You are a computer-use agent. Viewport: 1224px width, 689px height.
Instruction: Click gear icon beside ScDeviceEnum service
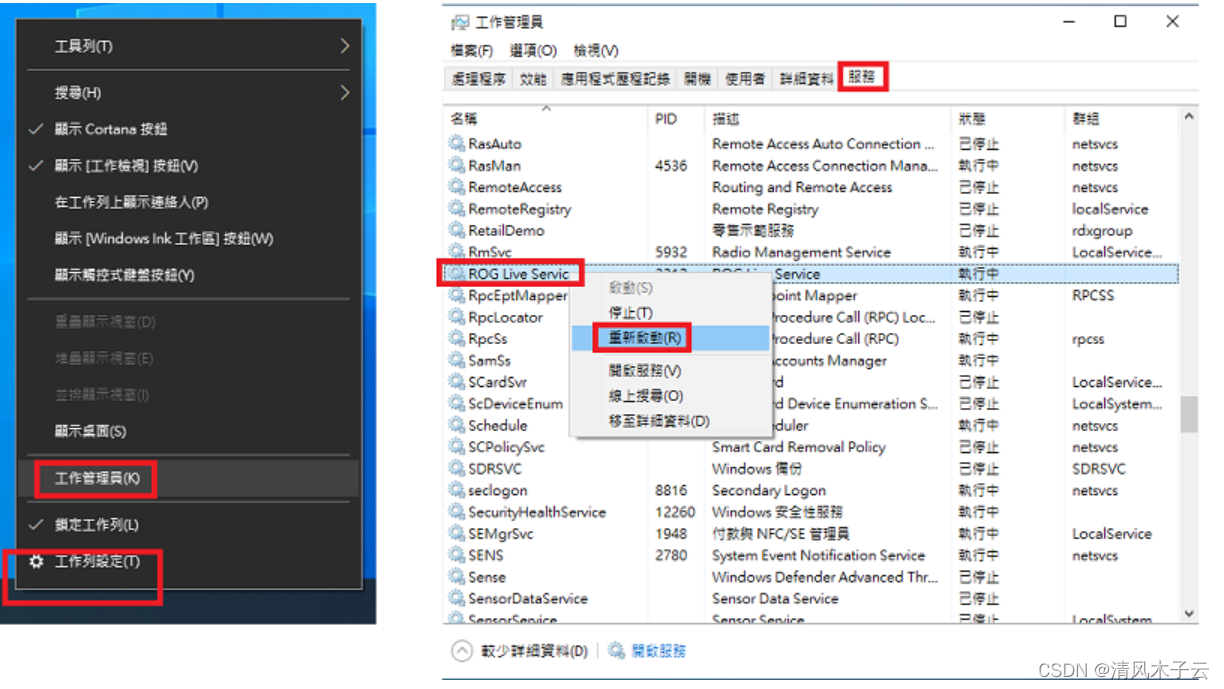[457, 404]
